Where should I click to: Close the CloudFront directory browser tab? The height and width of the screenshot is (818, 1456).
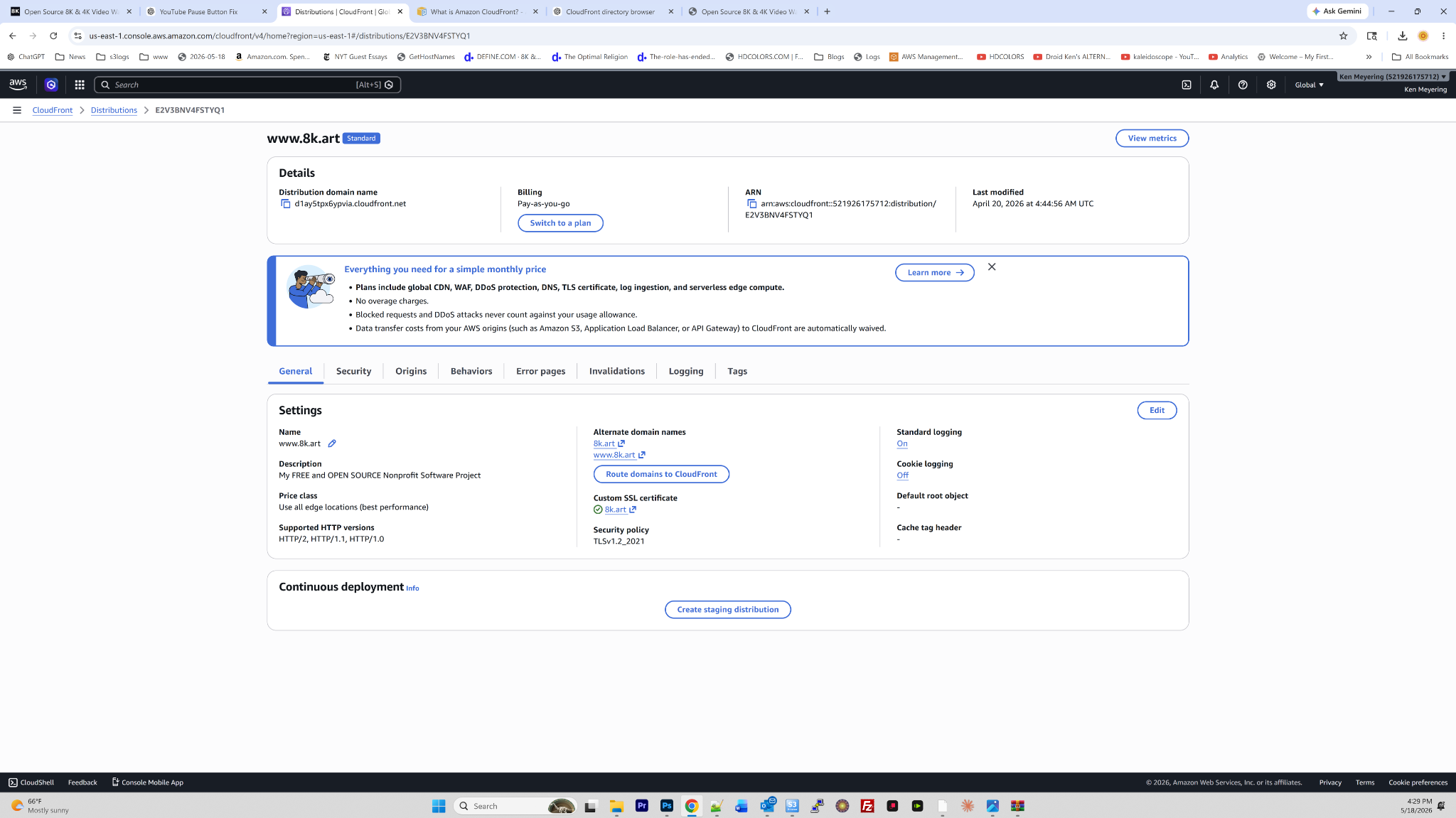pyautogui.click(x=671, y=11)
